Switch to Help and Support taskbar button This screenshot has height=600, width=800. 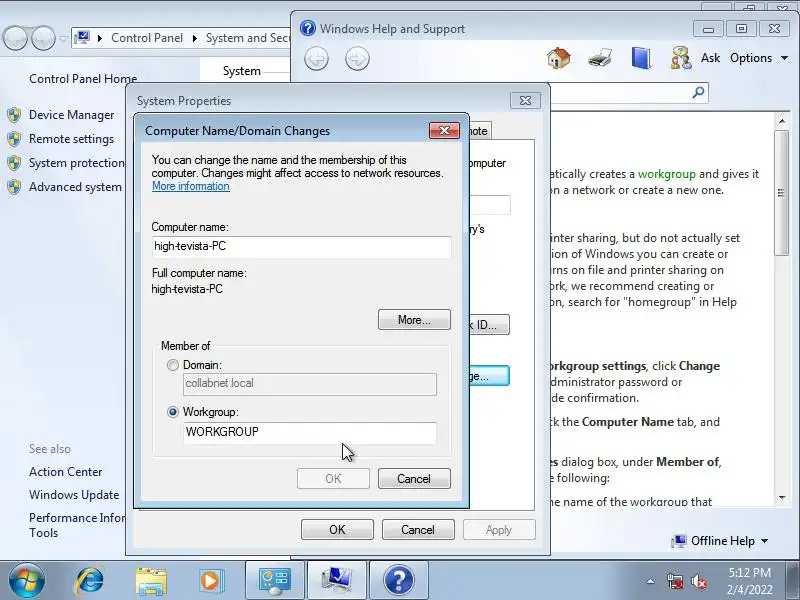click(398, 580)
